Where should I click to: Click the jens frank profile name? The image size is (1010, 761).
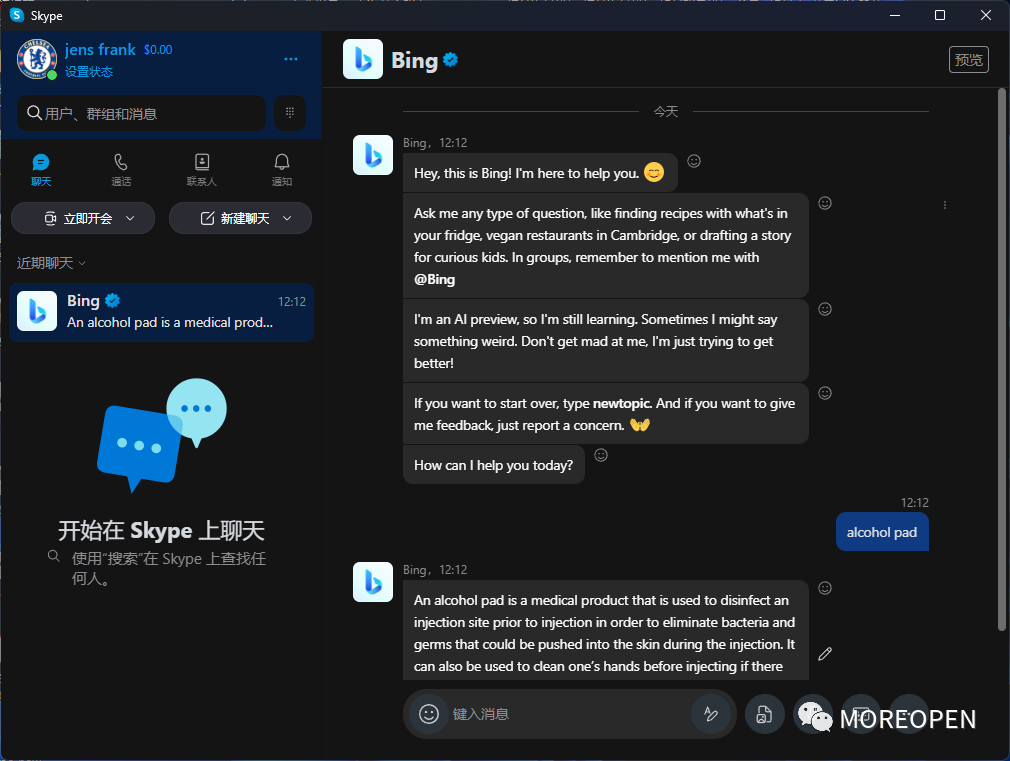point(100,50)
